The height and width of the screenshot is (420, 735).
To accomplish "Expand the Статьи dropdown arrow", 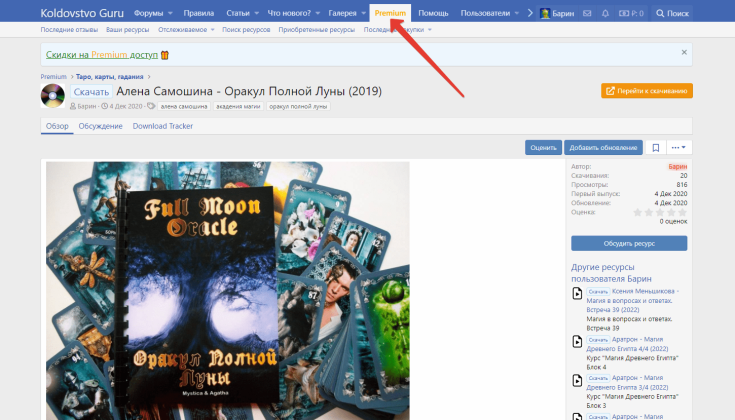I will click(256, 13).
